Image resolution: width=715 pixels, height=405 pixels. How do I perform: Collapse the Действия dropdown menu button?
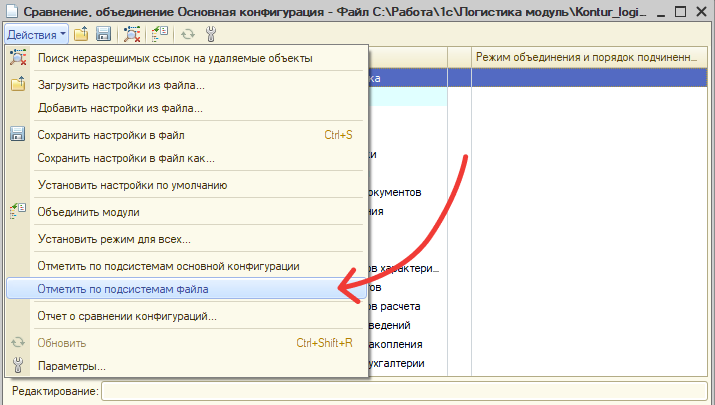[x=36, y=34]
